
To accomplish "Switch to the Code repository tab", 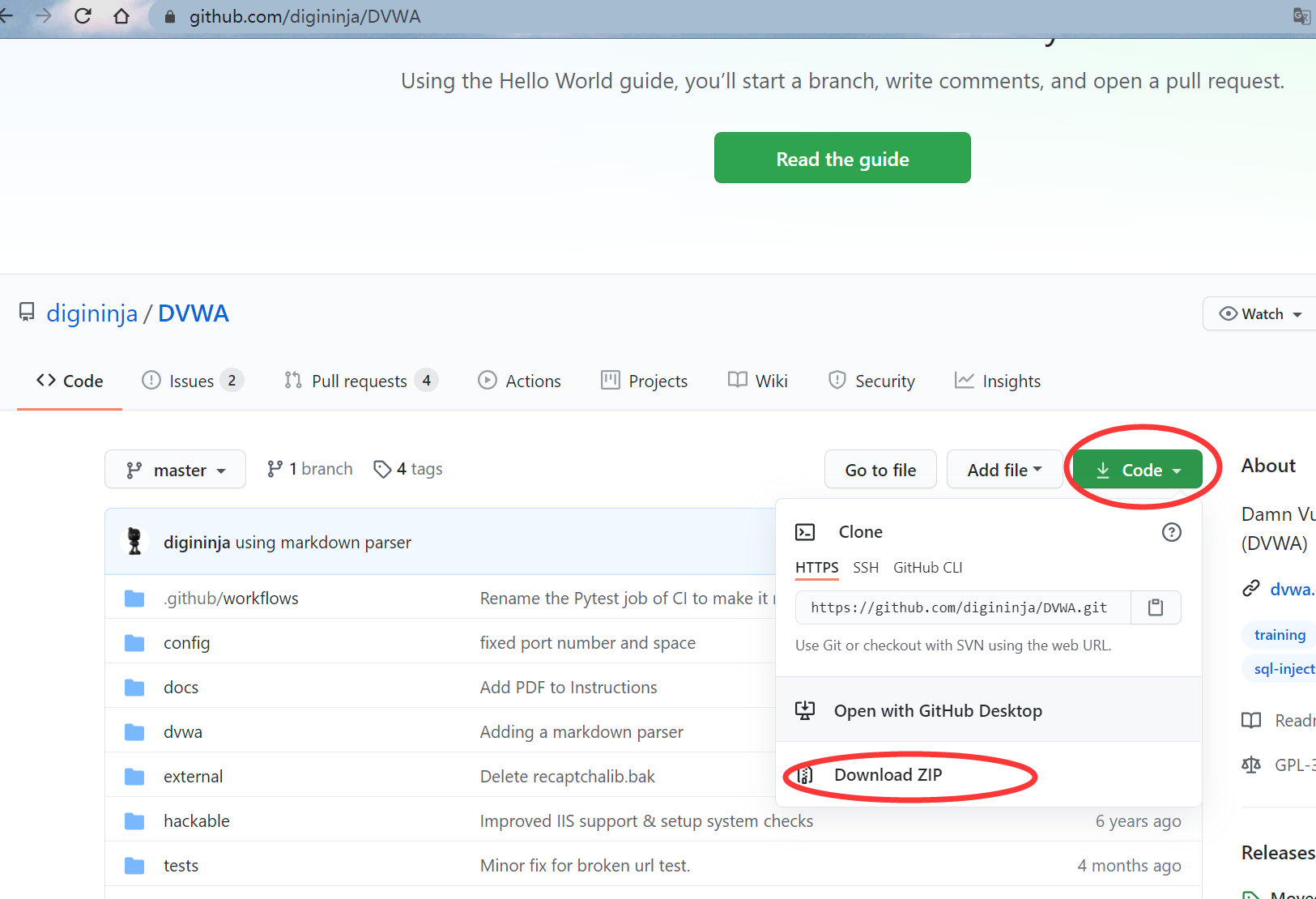I will click(x=70, y=381).
